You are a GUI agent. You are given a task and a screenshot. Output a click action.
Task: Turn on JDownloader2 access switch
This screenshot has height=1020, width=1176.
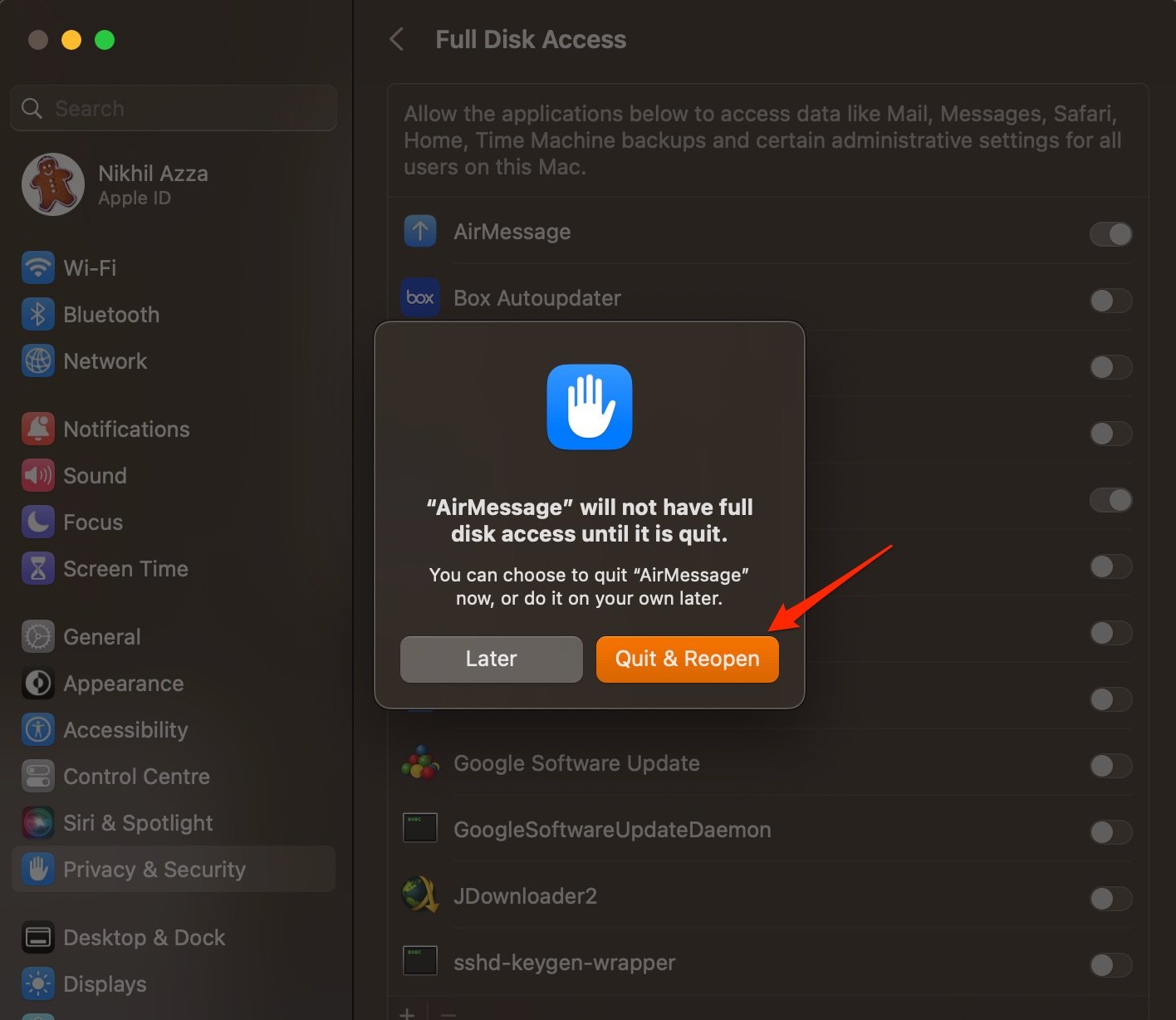tap(1110, 899)
